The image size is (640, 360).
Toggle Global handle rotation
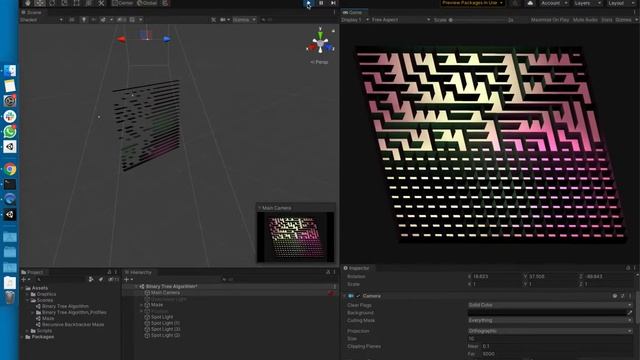pos(147,3)
